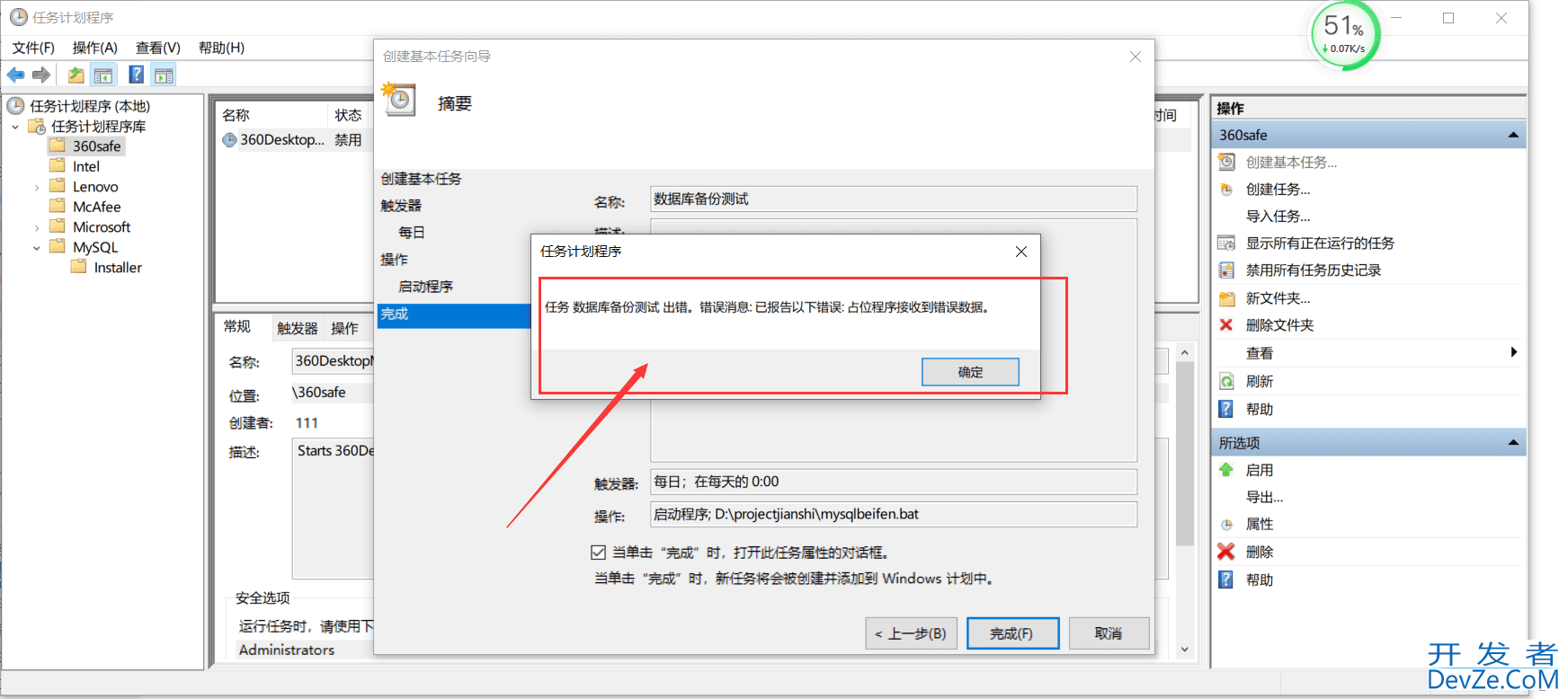Click the 帮助 icon under 360safe section
Image resolution: width=1568 pixels, height=699 pixels.
pos(1226,409)
